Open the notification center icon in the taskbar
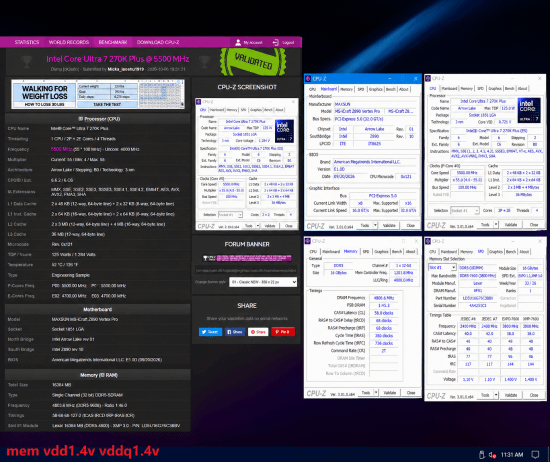The image size is (550, 462). point(535,455)
